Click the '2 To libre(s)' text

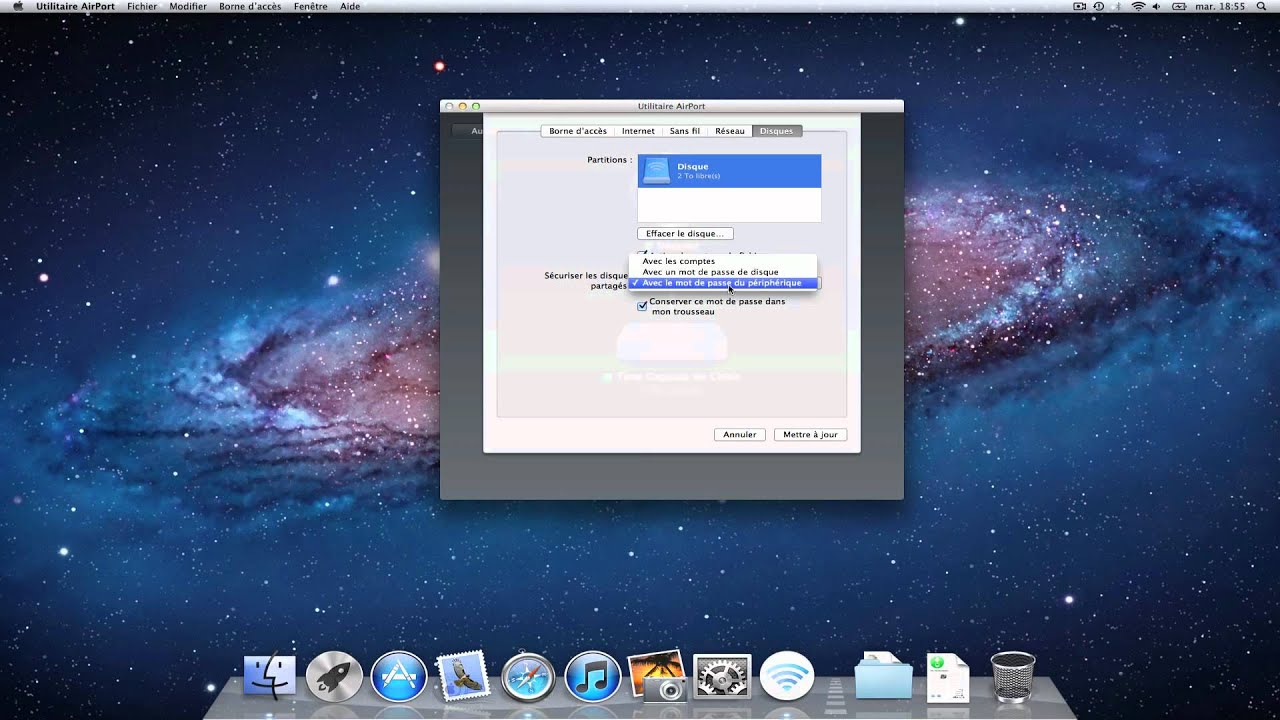point(699,176)
